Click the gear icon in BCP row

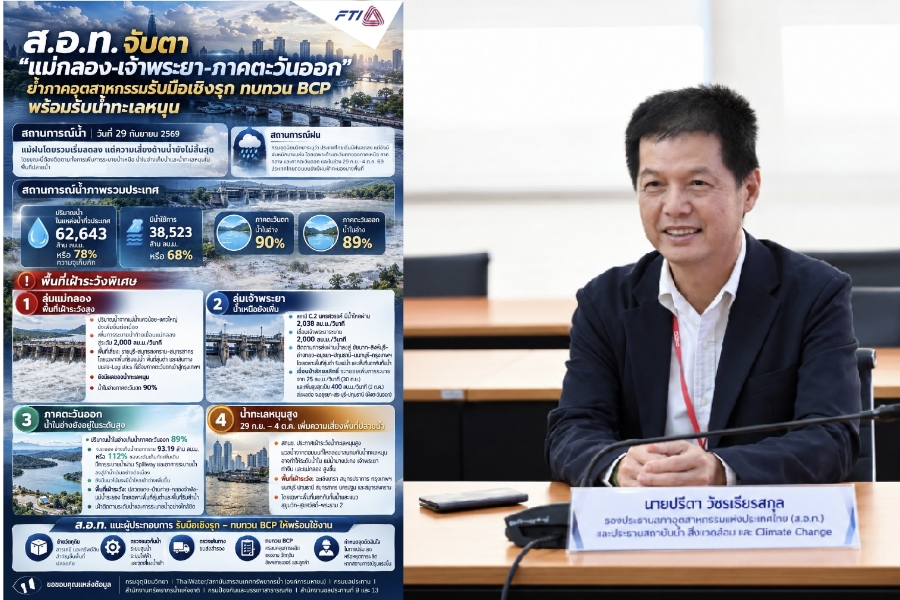pyautogui.click(x=112, y=548)
